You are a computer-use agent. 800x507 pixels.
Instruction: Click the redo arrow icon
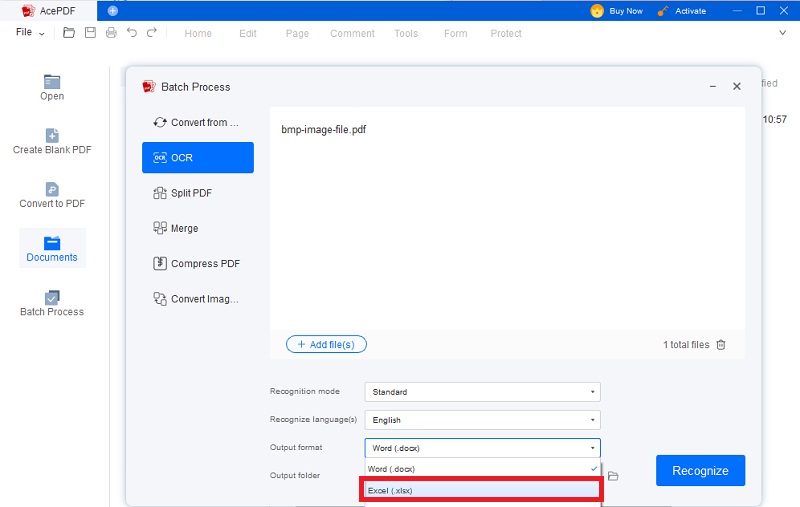click(x=152, y=33)
